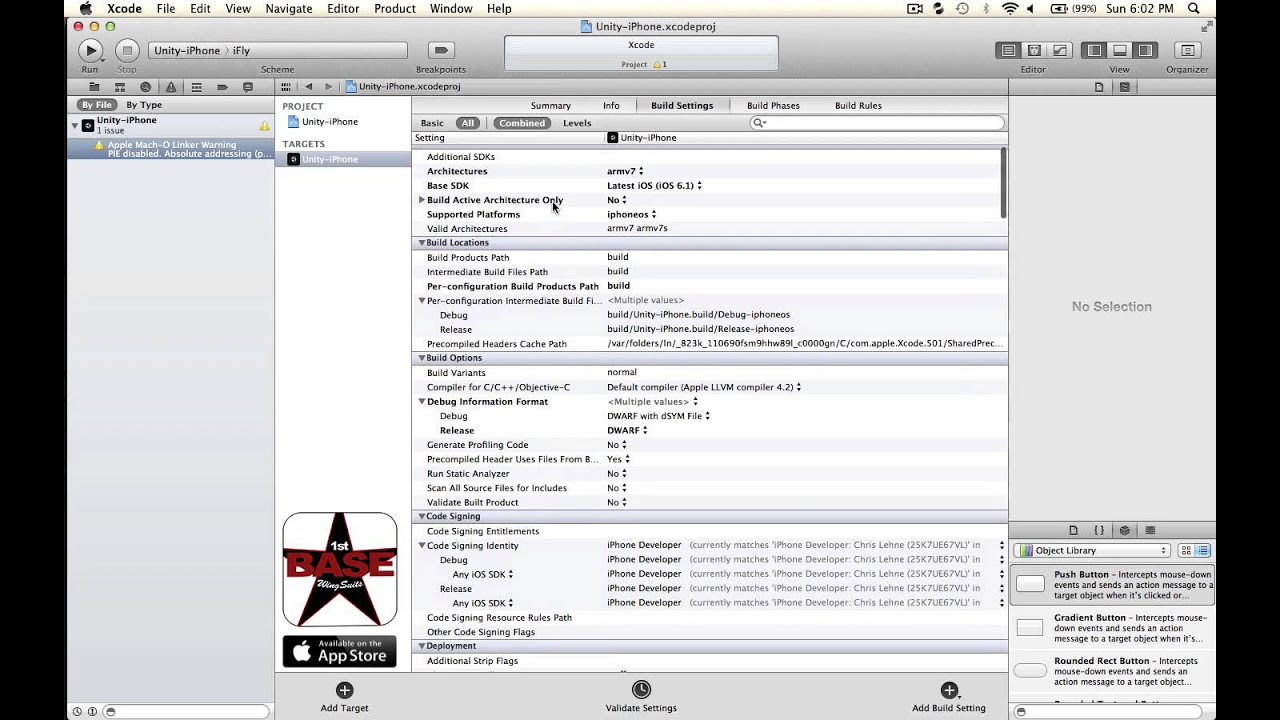1280x720 pixels.
Task: Open the Code Snippet library braces icon
Action: tap(1099, 530)
